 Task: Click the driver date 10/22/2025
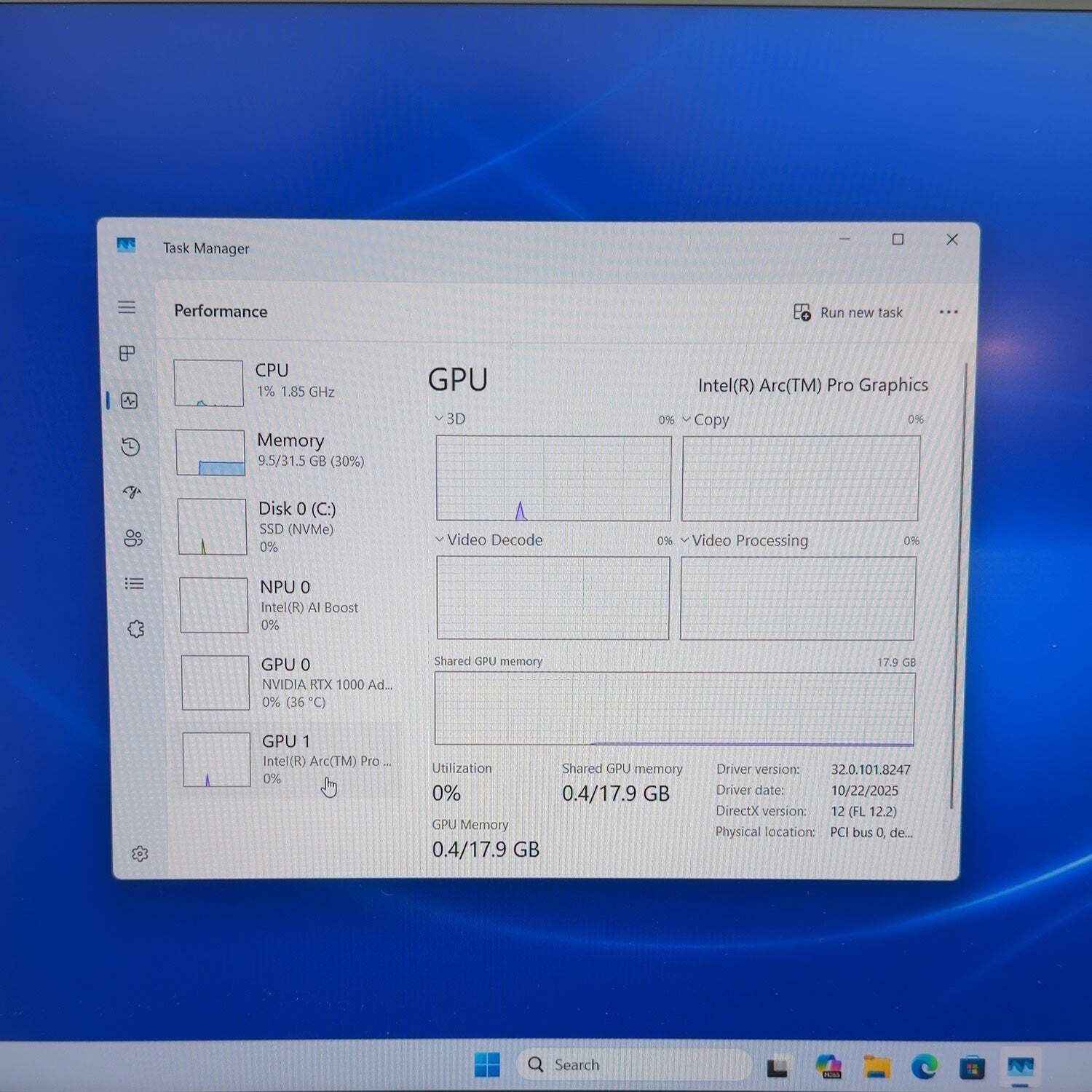point(865,791)
